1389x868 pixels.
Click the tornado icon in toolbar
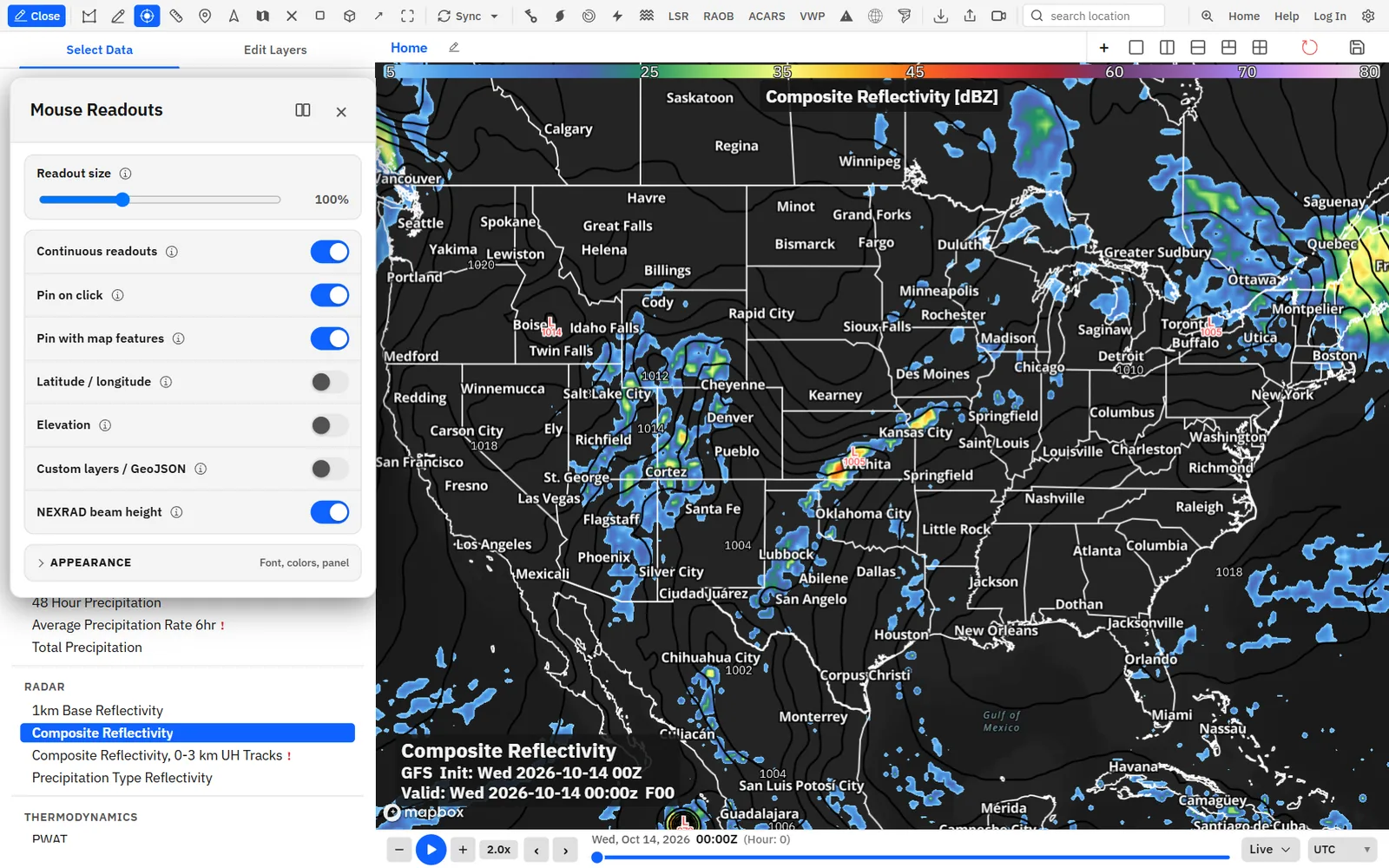(x=905, y=16)
